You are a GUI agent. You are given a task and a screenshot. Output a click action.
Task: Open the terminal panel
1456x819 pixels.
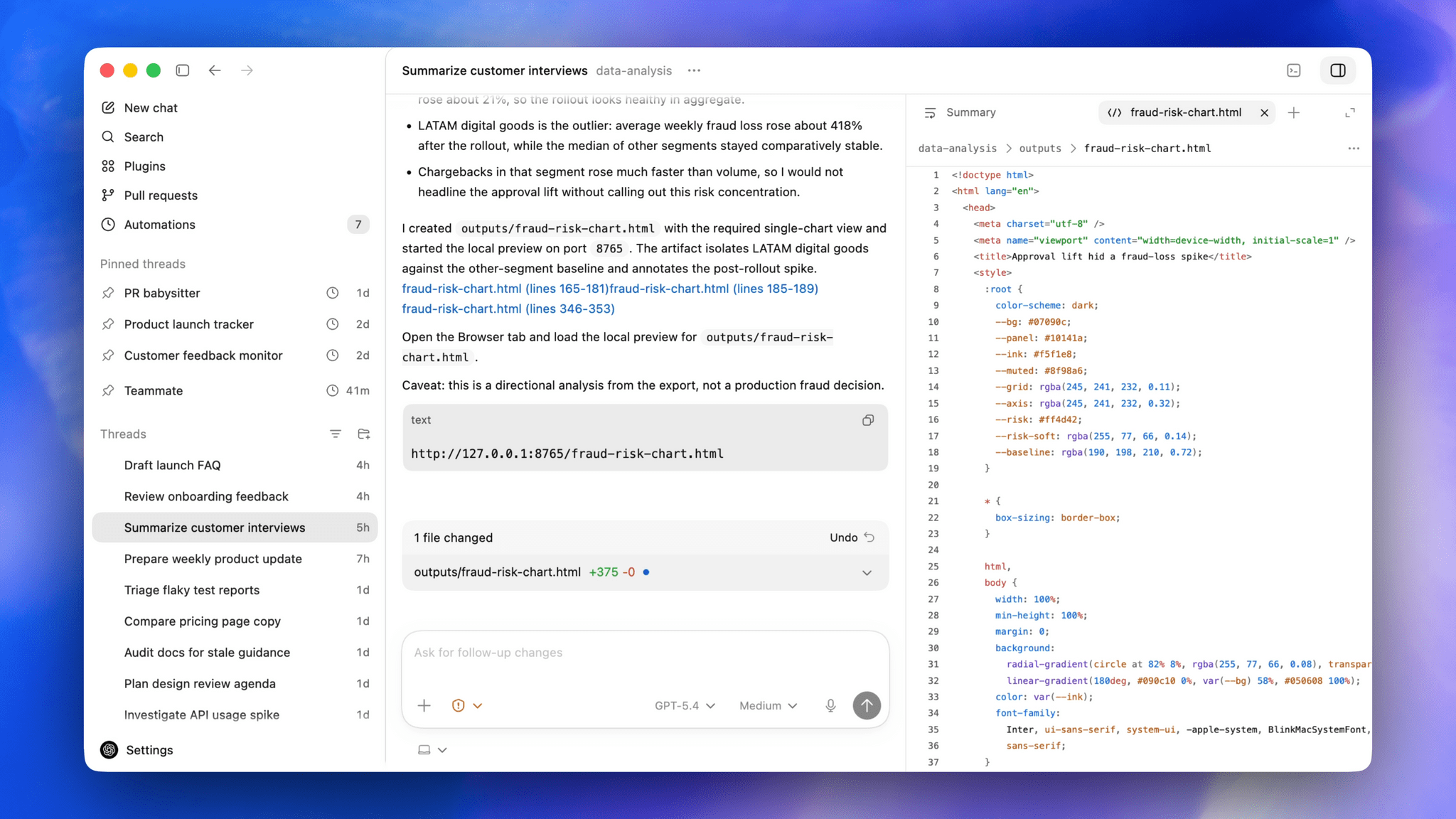tap(1295, 70)
